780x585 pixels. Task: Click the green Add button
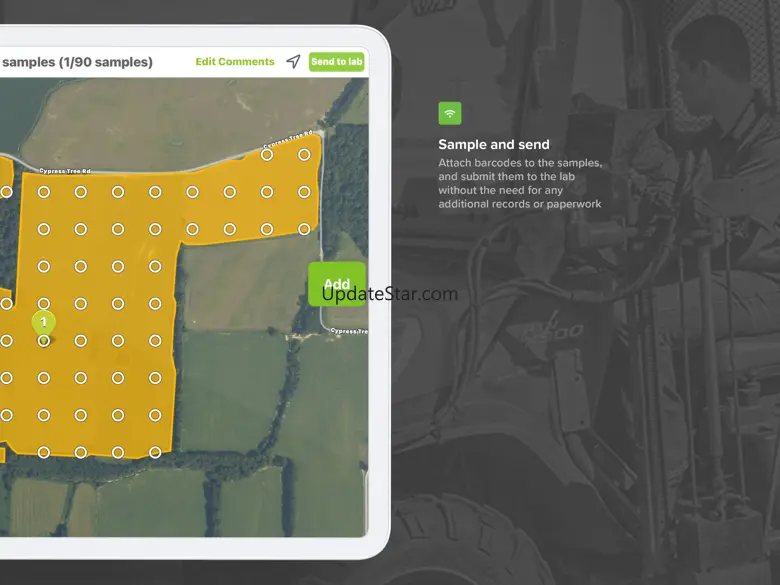(x=337, y=284)
